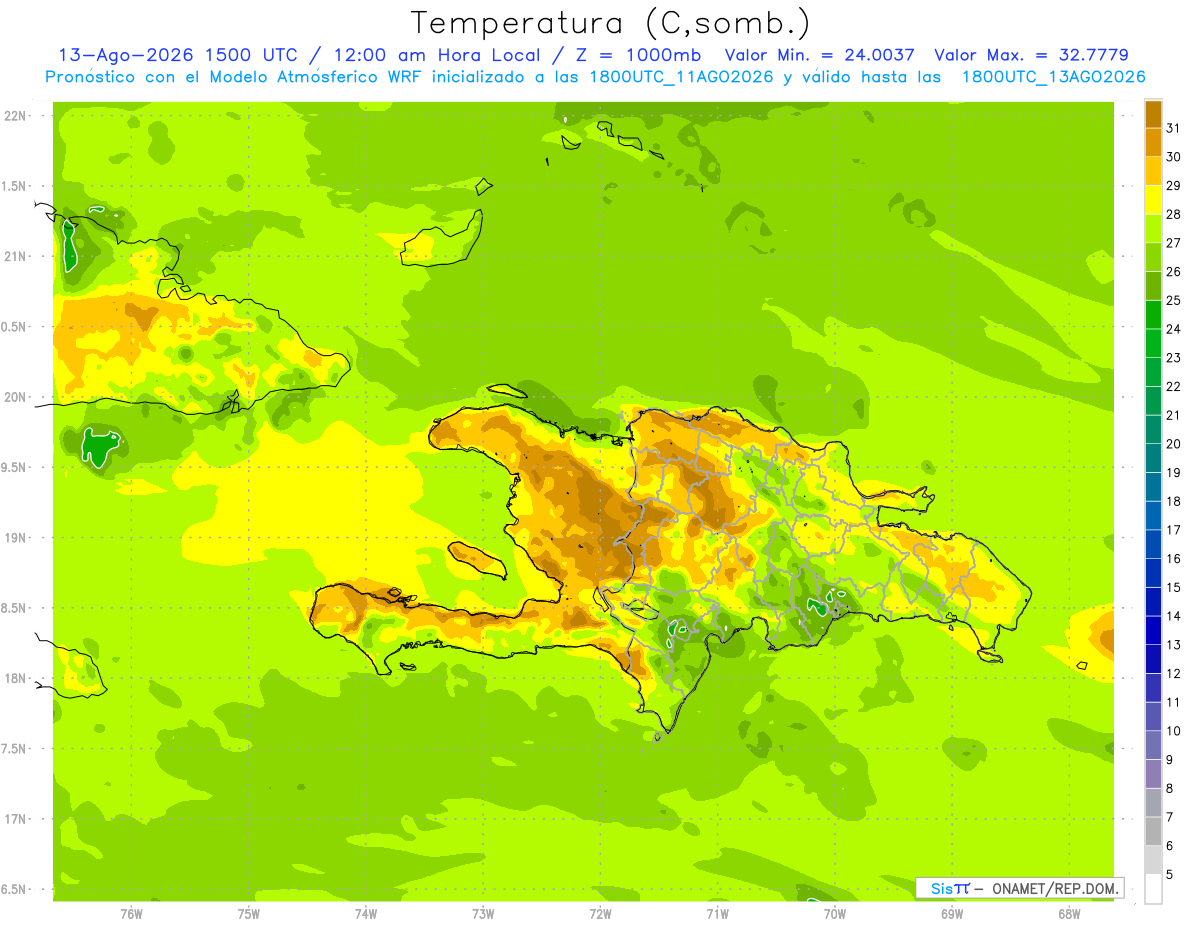Click legend value label 31

(x=1173, y=128)
